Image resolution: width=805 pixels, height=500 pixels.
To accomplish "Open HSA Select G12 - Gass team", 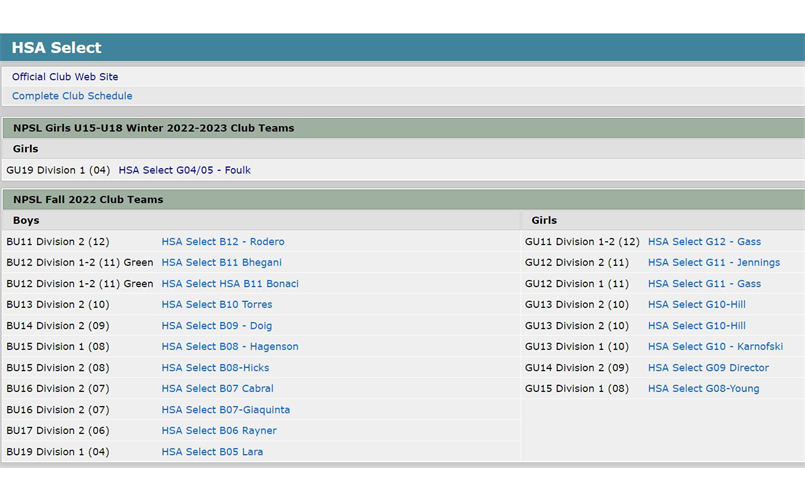I will click(704, 242).
